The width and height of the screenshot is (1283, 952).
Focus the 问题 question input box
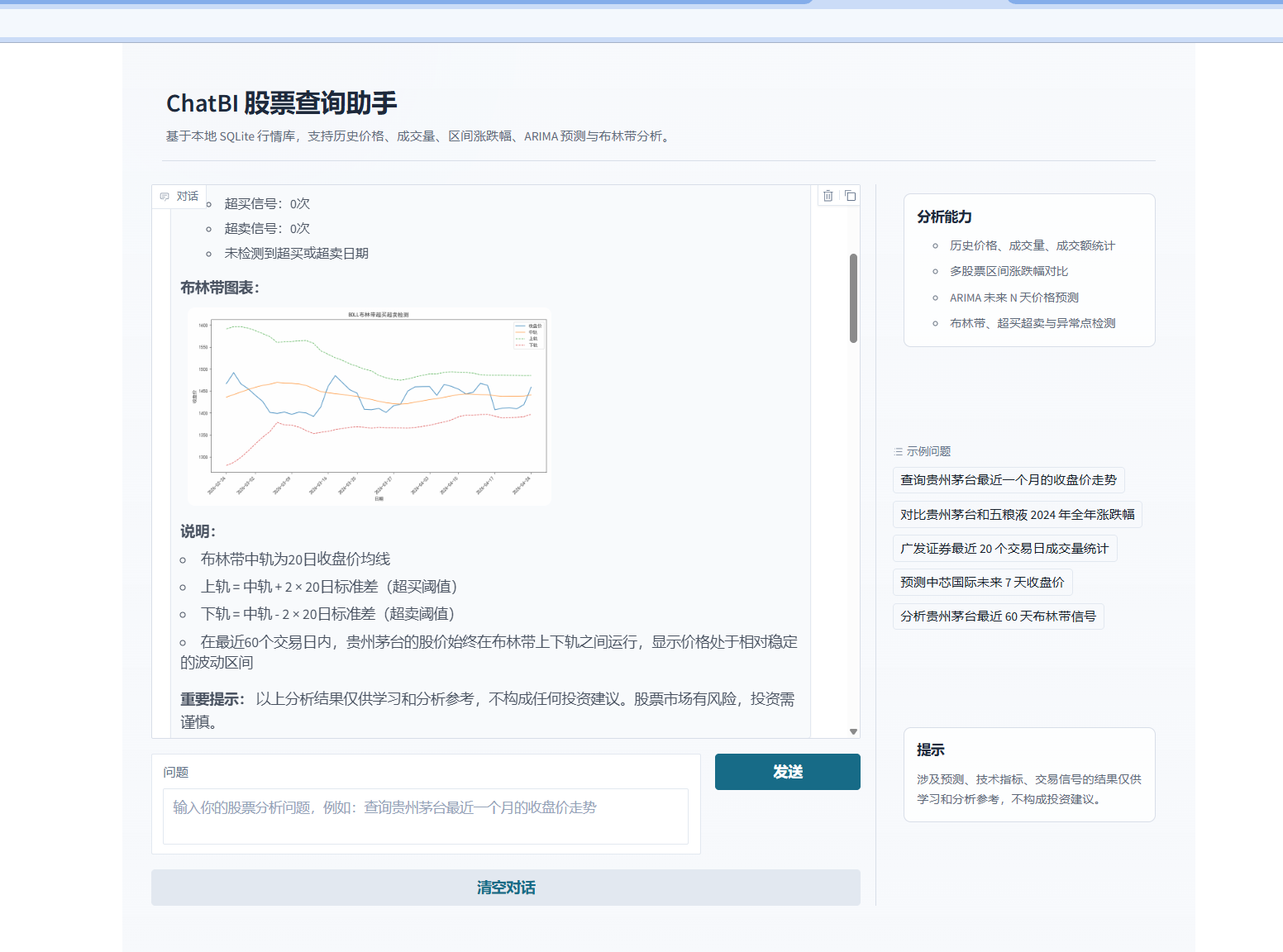(x=426, y=816)
